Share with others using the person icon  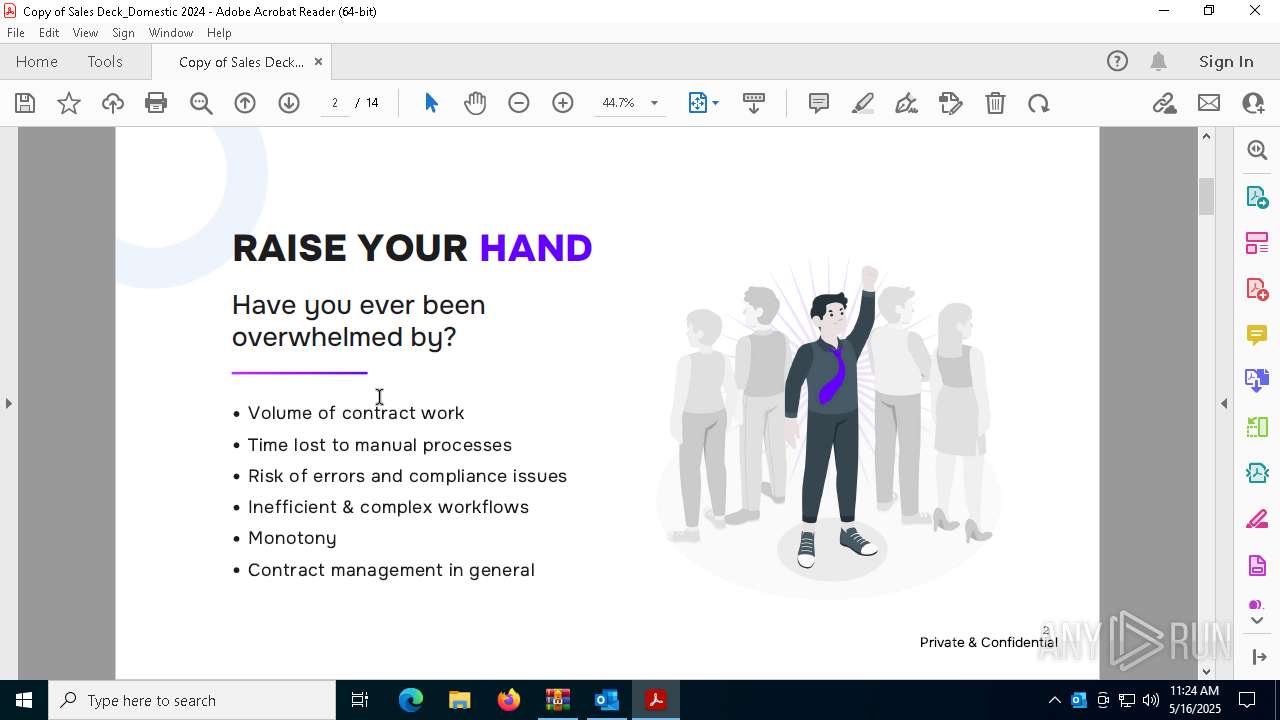pyautogui.click(x=1253, y=103)
